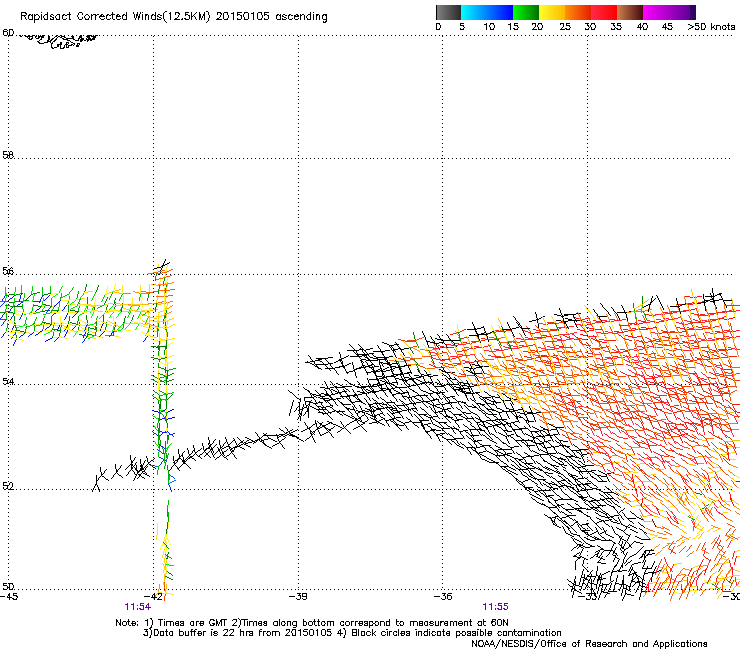Click the latitude label 60

point(8,33)
